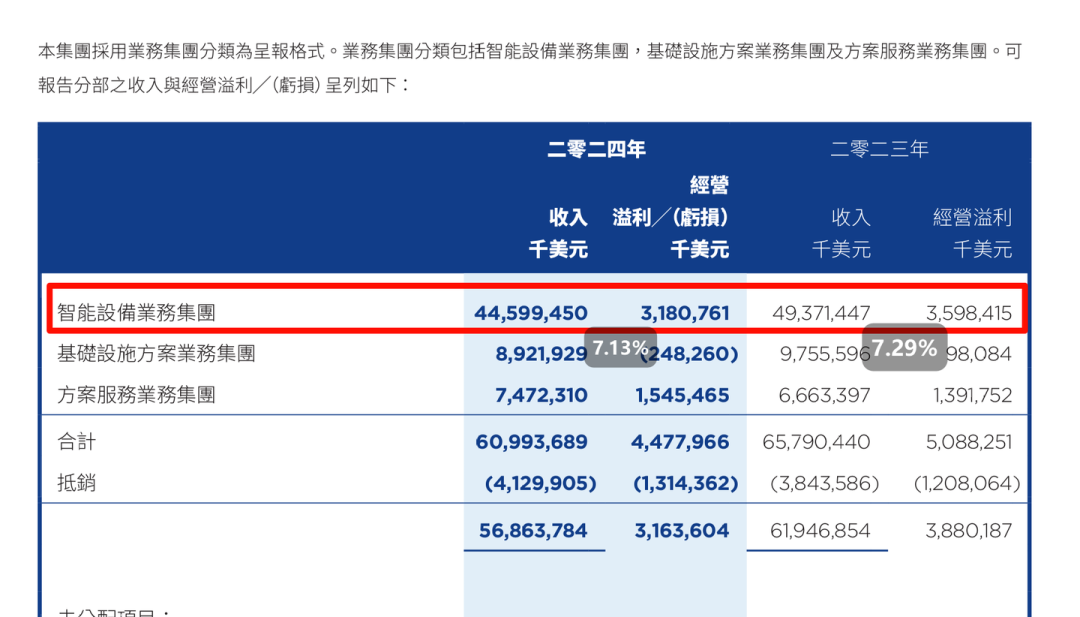Click the 60,993,689 total revenue value
Screen dimensions: 1080x617
coord(531,442)
